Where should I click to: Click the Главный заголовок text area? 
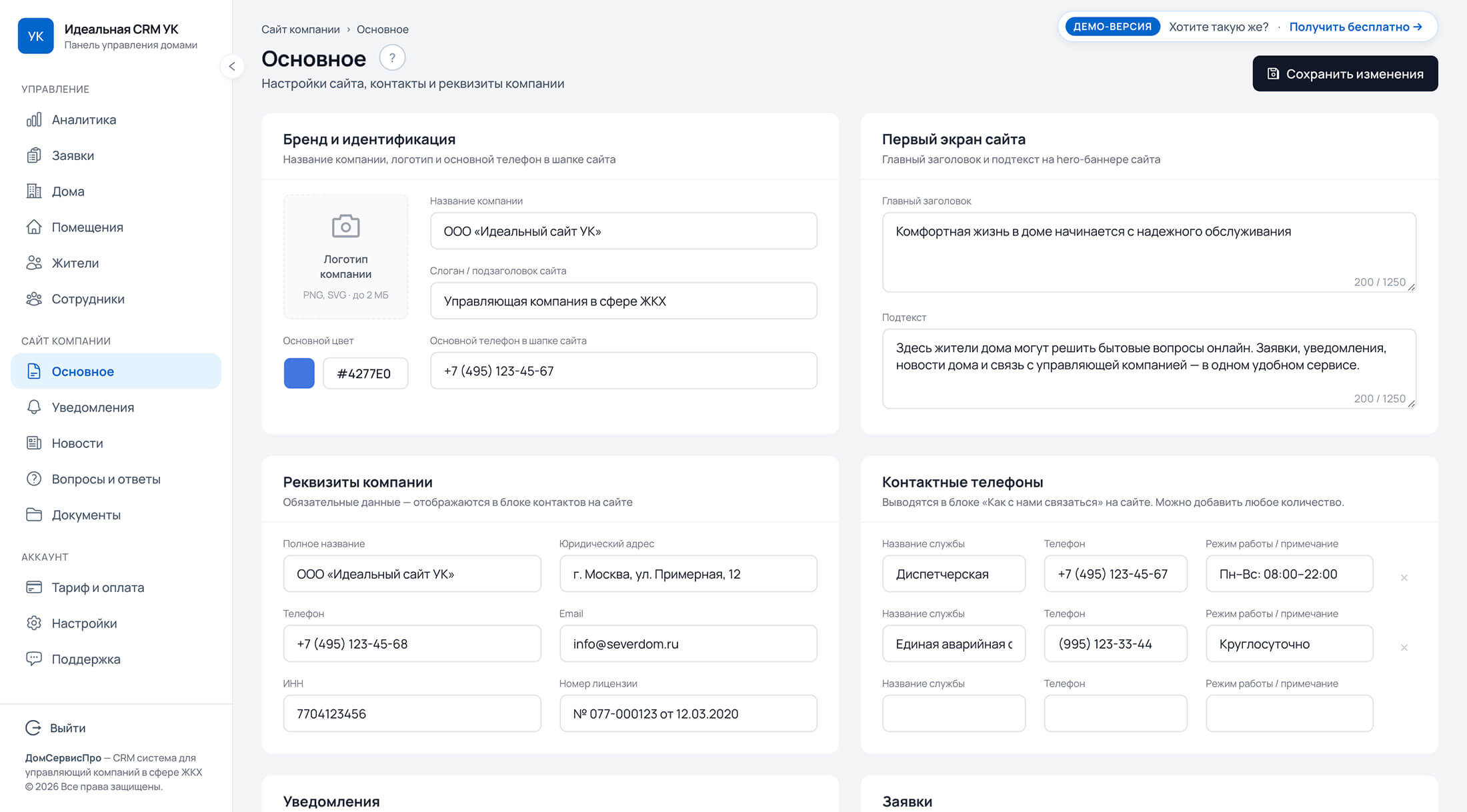[1149, 252]
